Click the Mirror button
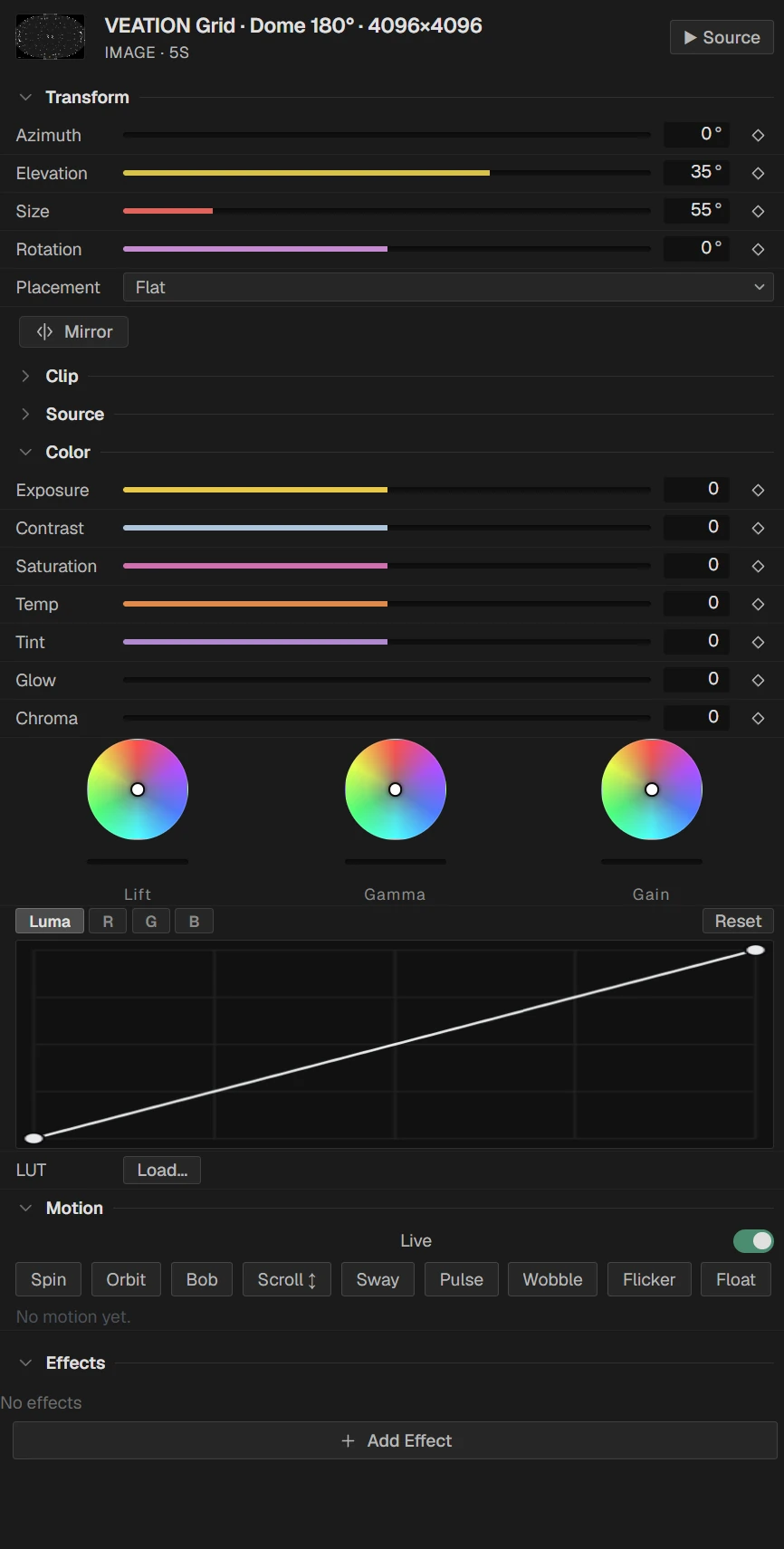The height and width of the screenshot is (1549, 784). pyautogui.click(x=73, y=331)
